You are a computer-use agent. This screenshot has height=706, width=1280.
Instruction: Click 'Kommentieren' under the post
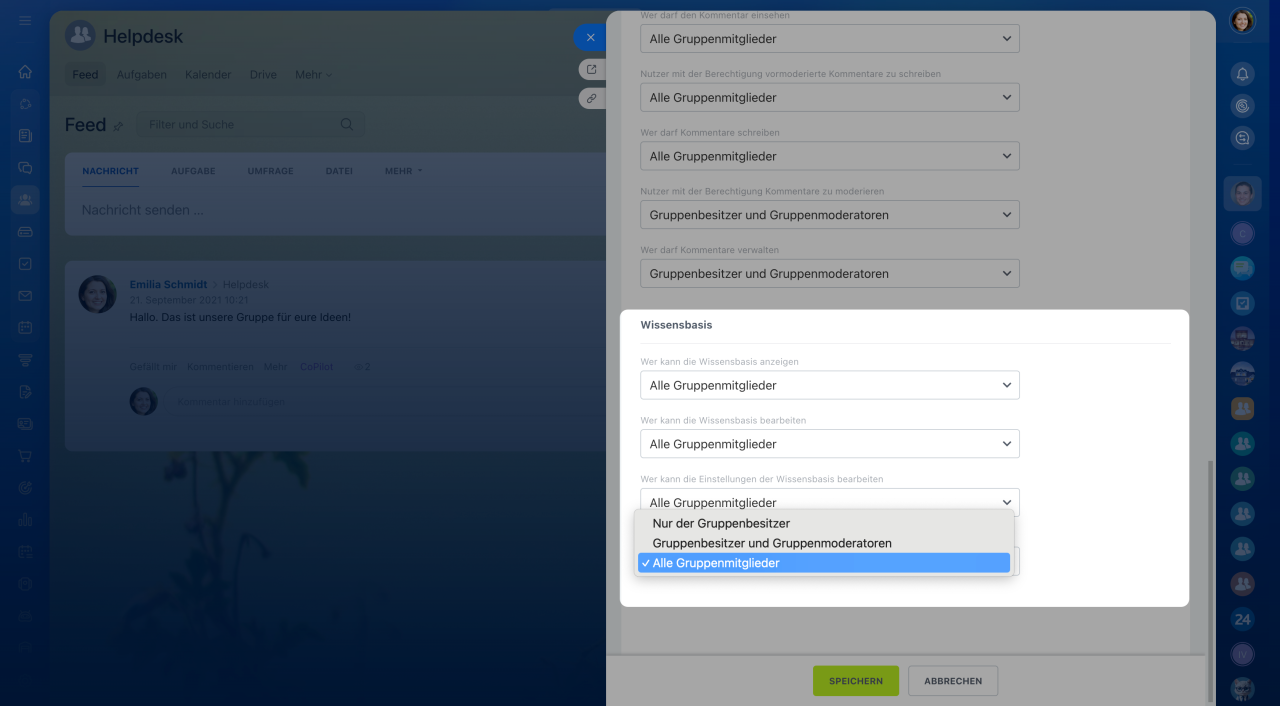pyautogui.click(x=220, y=367)
